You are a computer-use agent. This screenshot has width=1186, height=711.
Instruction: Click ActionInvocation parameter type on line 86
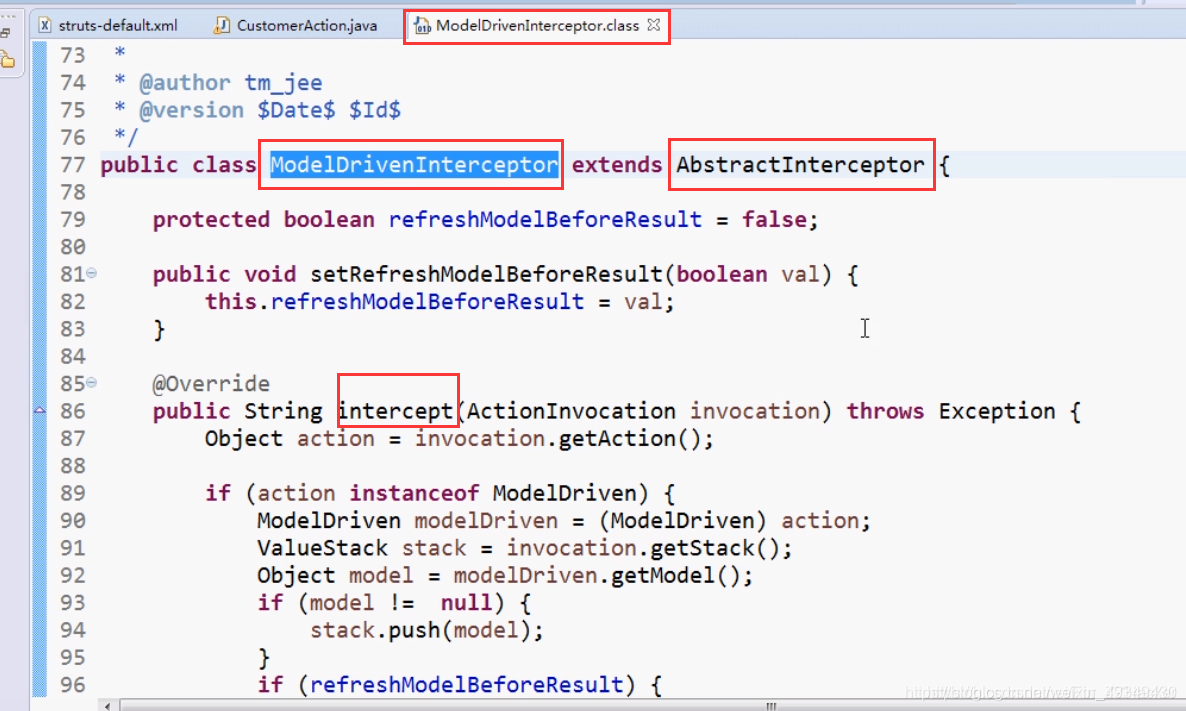[571, 411]
